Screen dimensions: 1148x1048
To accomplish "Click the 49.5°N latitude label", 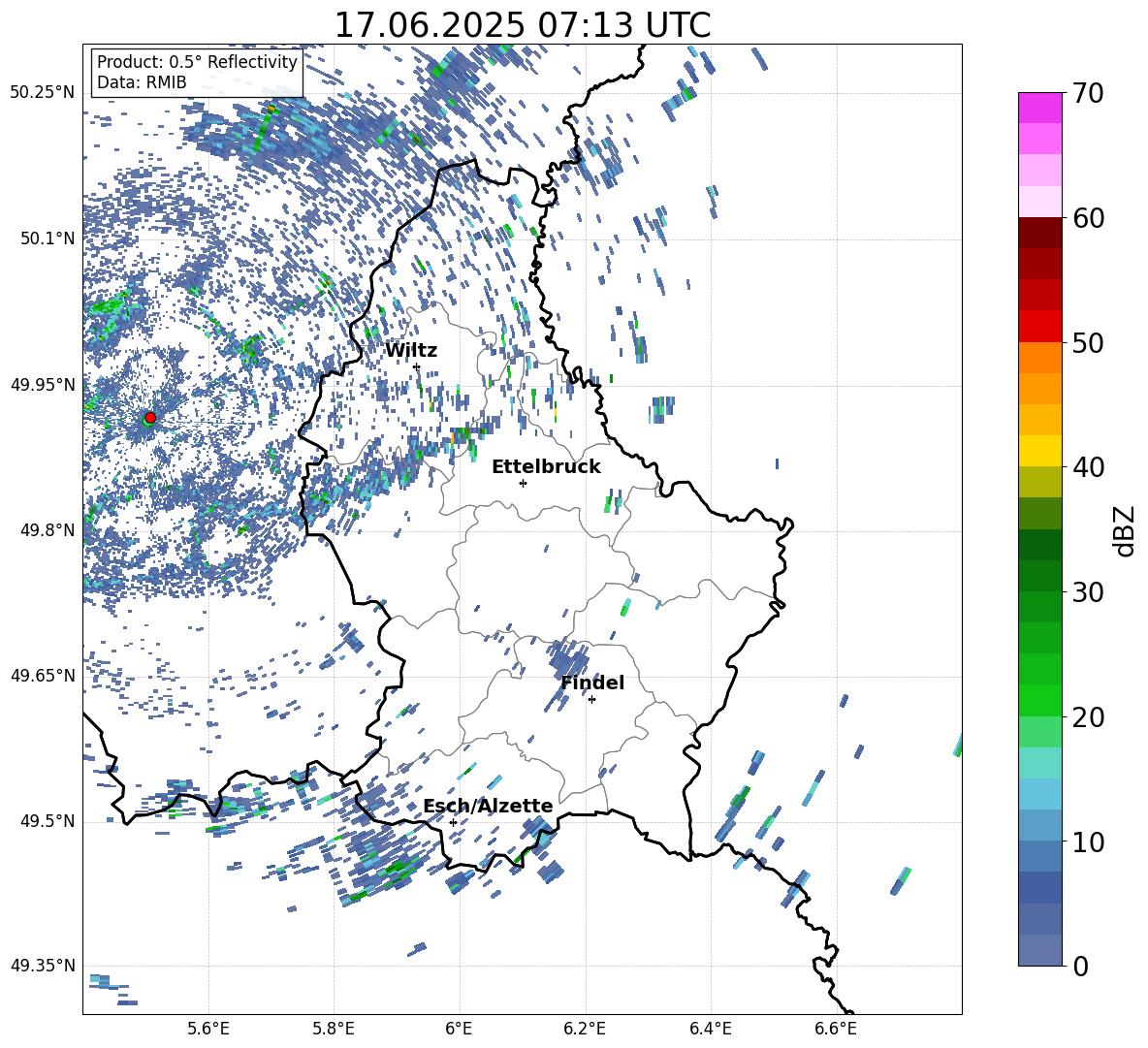I will pos(48,821).
